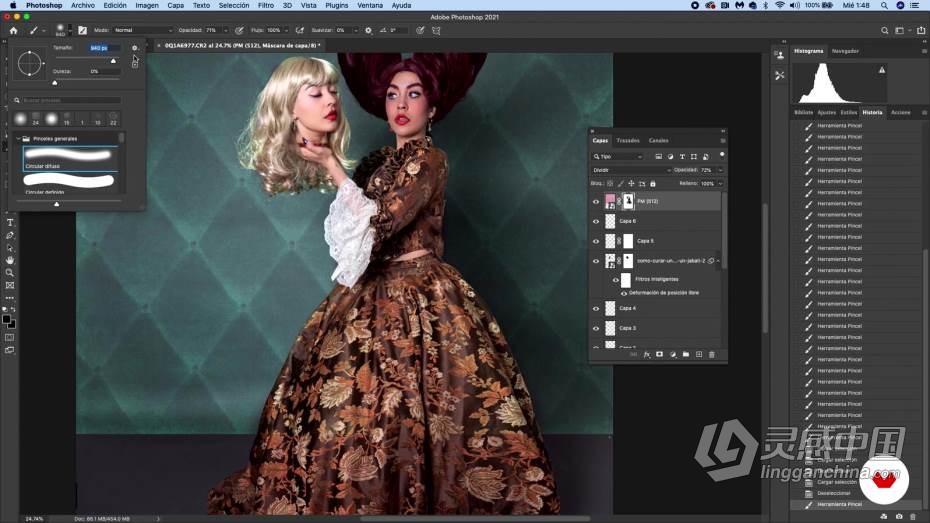Open the Capa menu
This screenshot has height=523, width=930.
coord(175,5)
